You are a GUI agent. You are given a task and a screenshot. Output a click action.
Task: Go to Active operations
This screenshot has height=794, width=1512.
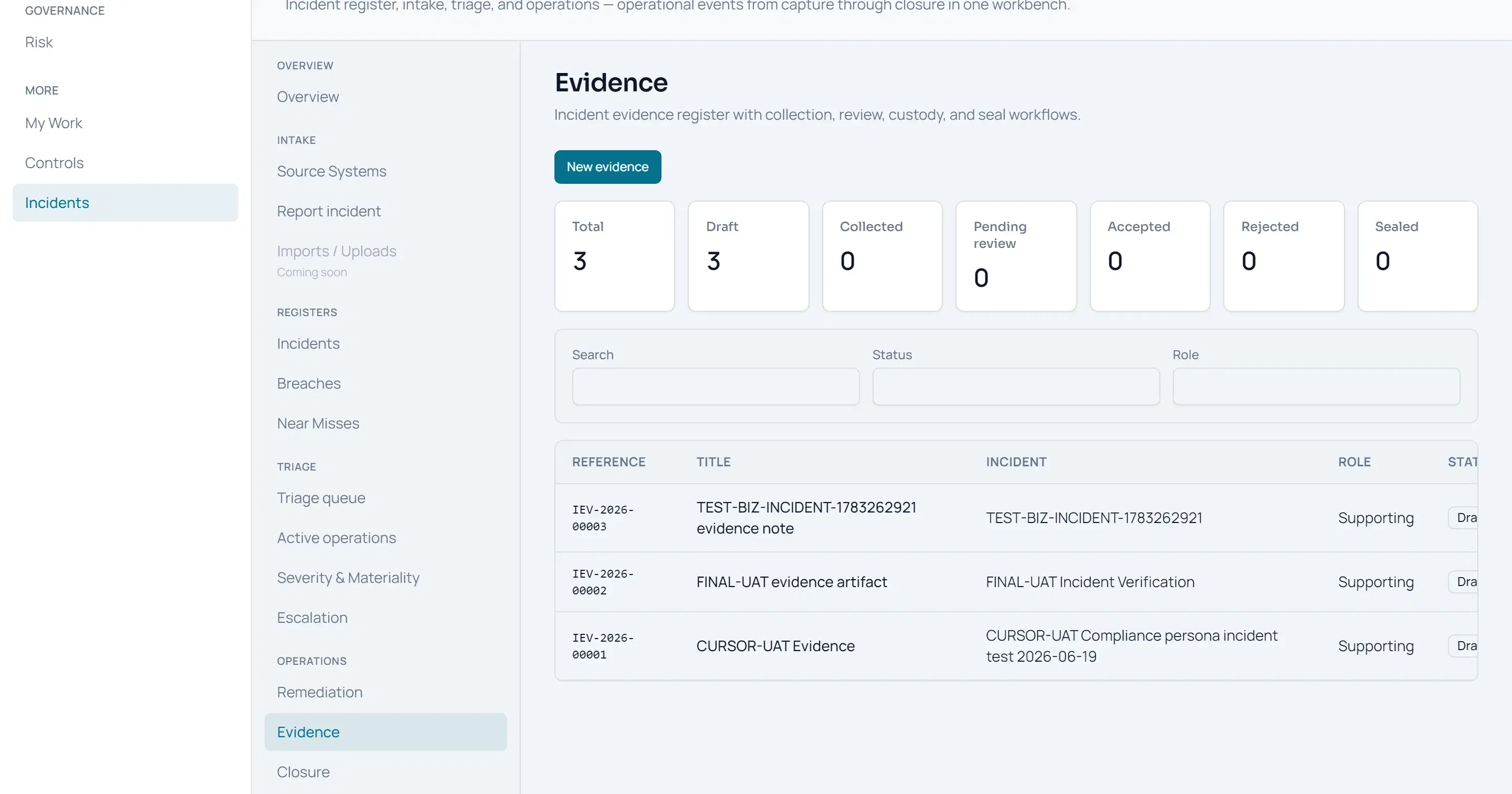[x=337, y=537]
